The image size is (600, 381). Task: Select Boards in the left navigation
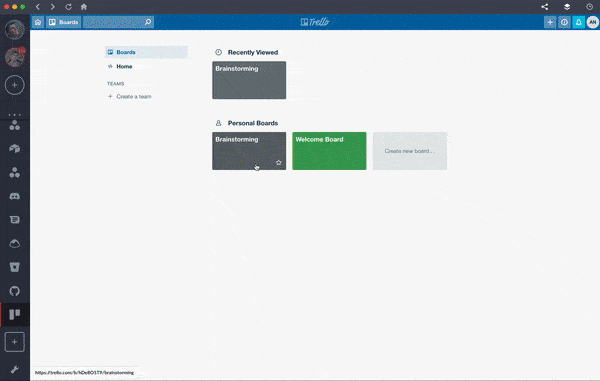click(146, 52)
